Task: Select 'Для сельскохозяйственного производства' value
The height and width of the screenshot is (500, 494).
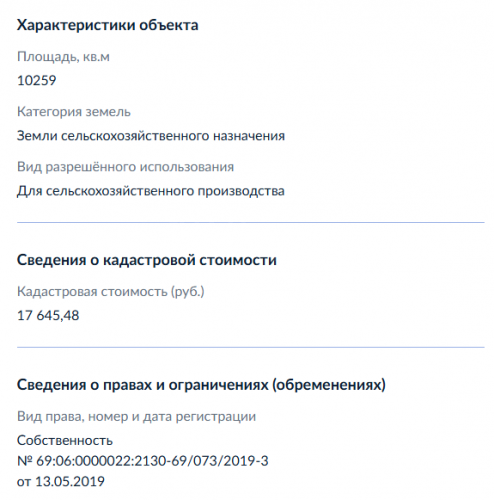Action: pos(151,191)
